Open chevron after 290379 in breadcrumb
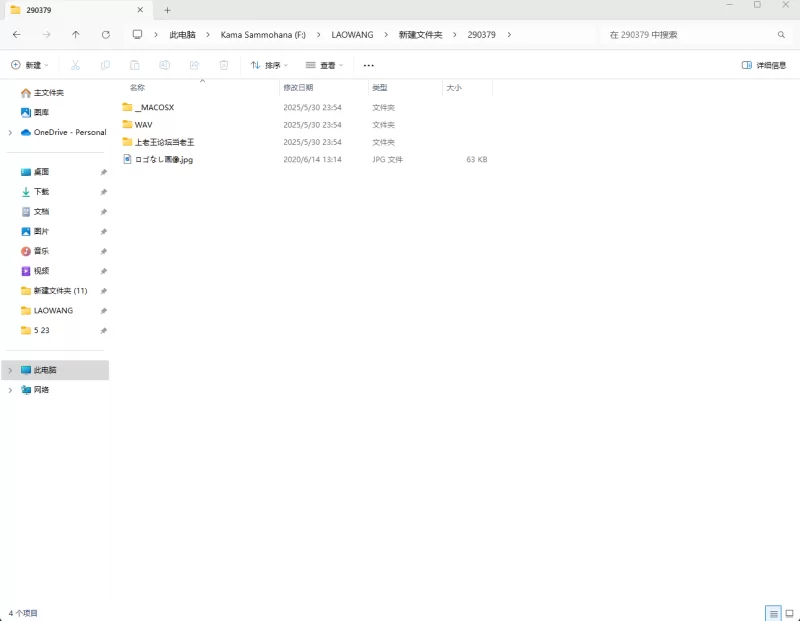800x621 pixels. (509, 35)
